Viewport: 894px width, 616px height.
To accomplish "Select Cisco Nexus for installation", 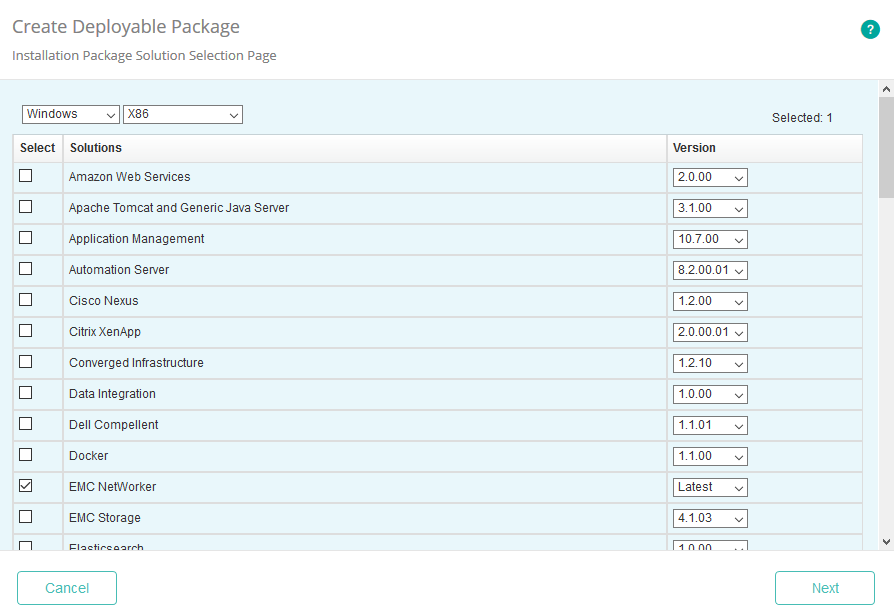I will click(25, 299).
